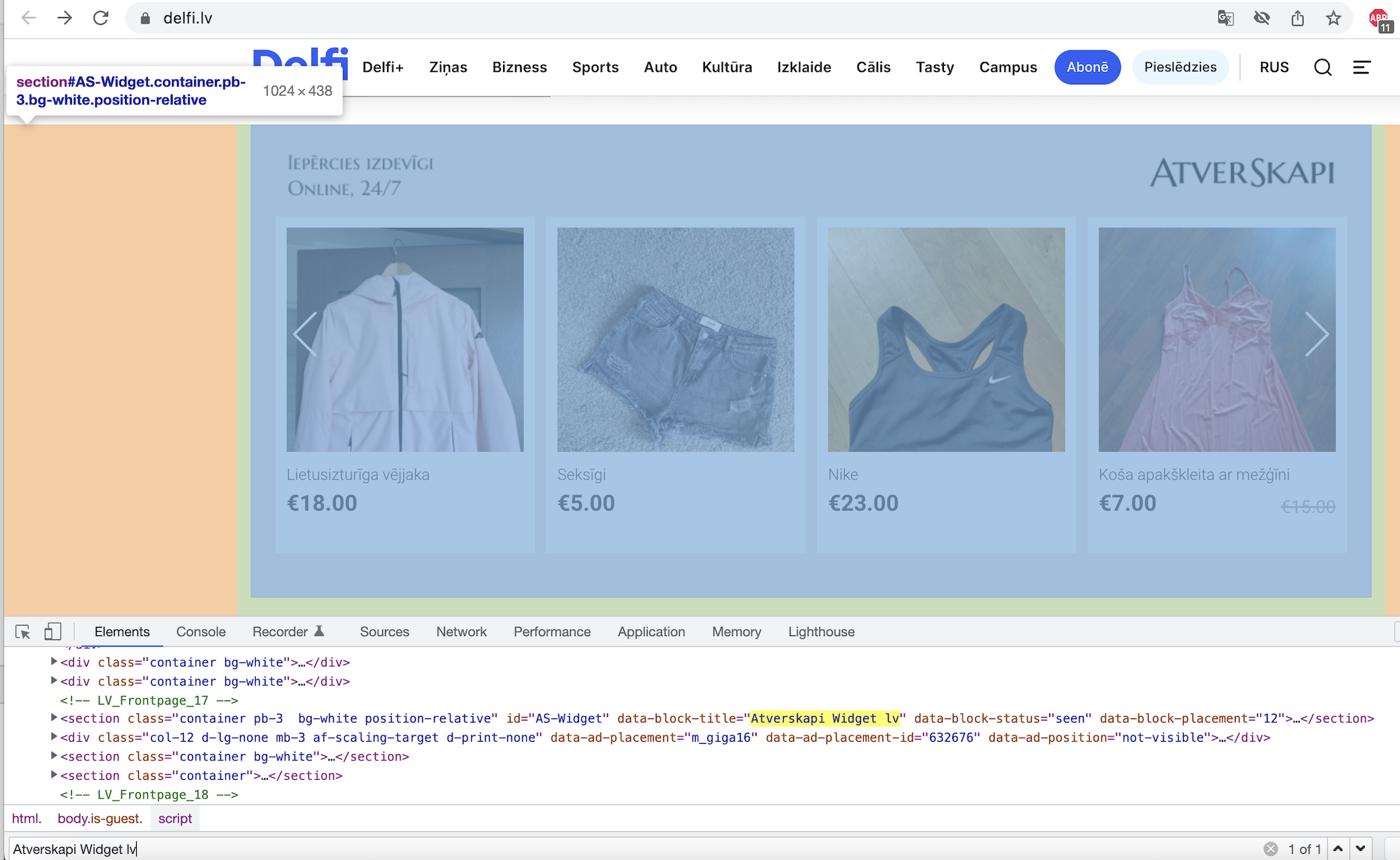This screenshot has height=860, width=1400.
Task: Click the Pieslēdzies login button
Action: 1180,67
